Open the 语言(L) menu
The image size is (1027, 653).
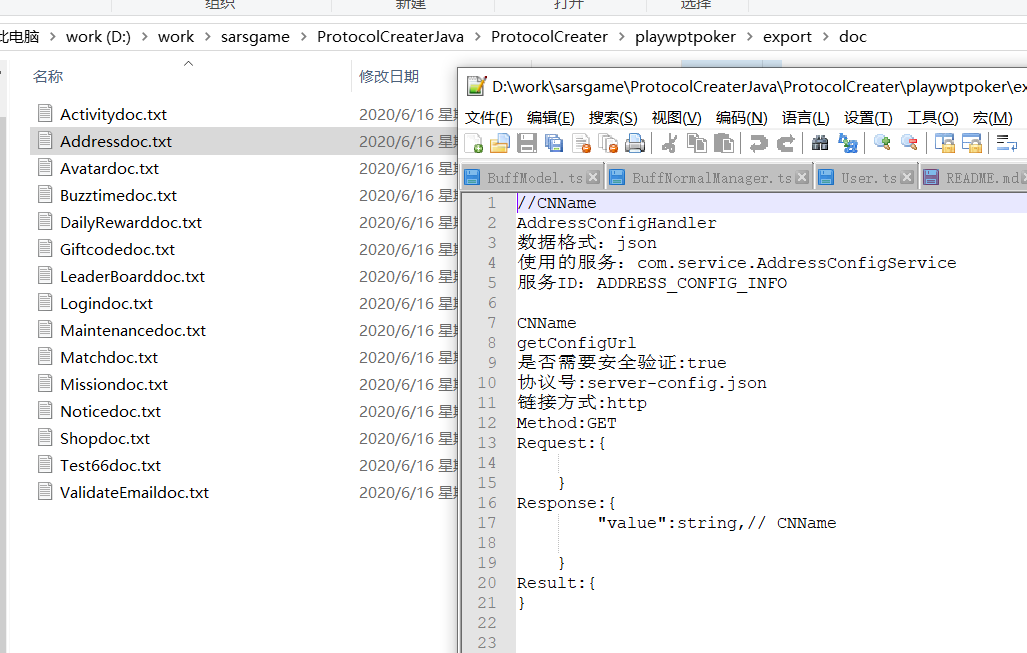pos(806,118)
